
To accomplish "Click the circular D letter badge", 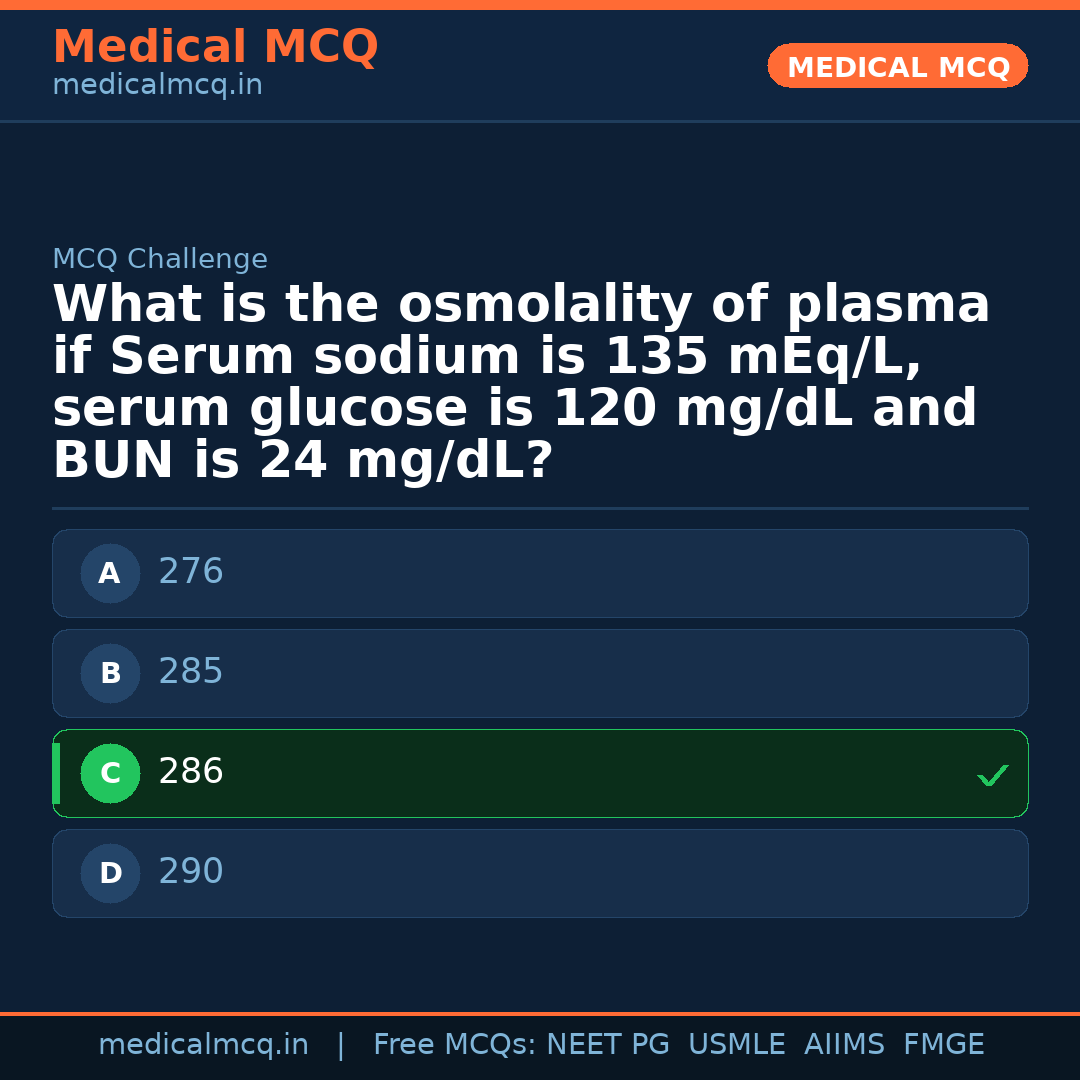I will [110, 873].
